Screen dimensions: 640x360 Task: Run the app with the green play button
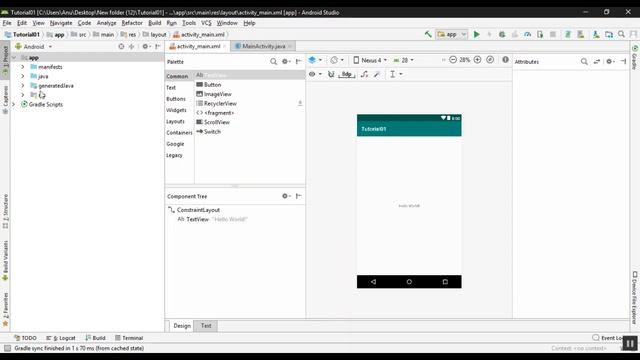click(x=476, y=35)
